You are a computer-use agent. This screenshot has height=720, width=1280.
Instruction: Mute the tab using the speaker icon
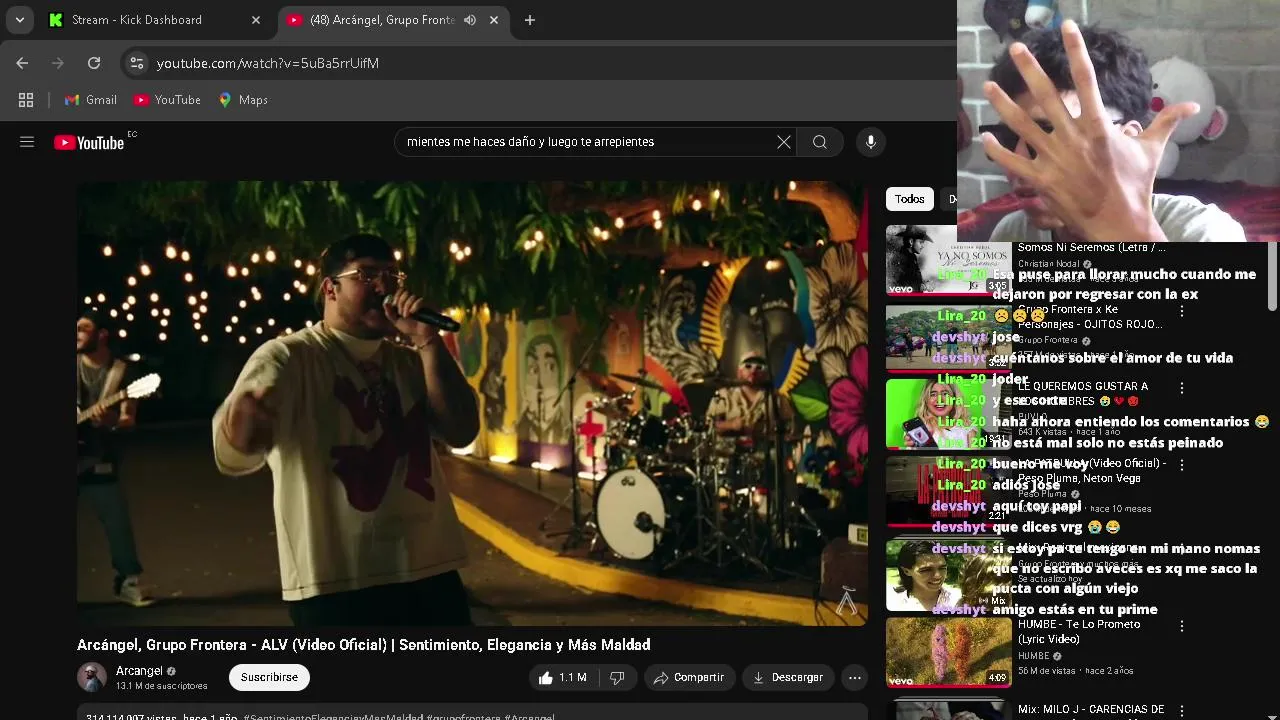point(470,20)
